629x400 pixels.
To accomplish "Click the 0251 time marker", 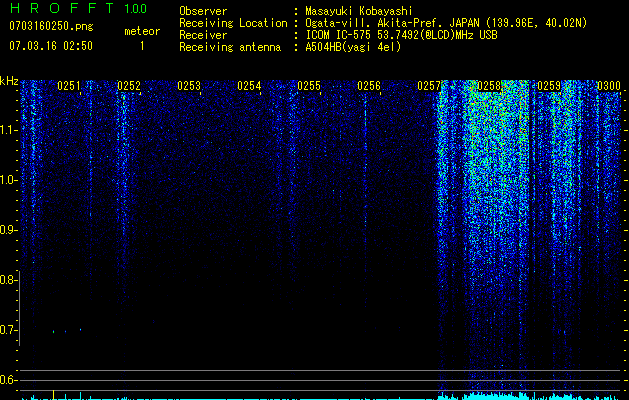I will click(x=69, y=86).
